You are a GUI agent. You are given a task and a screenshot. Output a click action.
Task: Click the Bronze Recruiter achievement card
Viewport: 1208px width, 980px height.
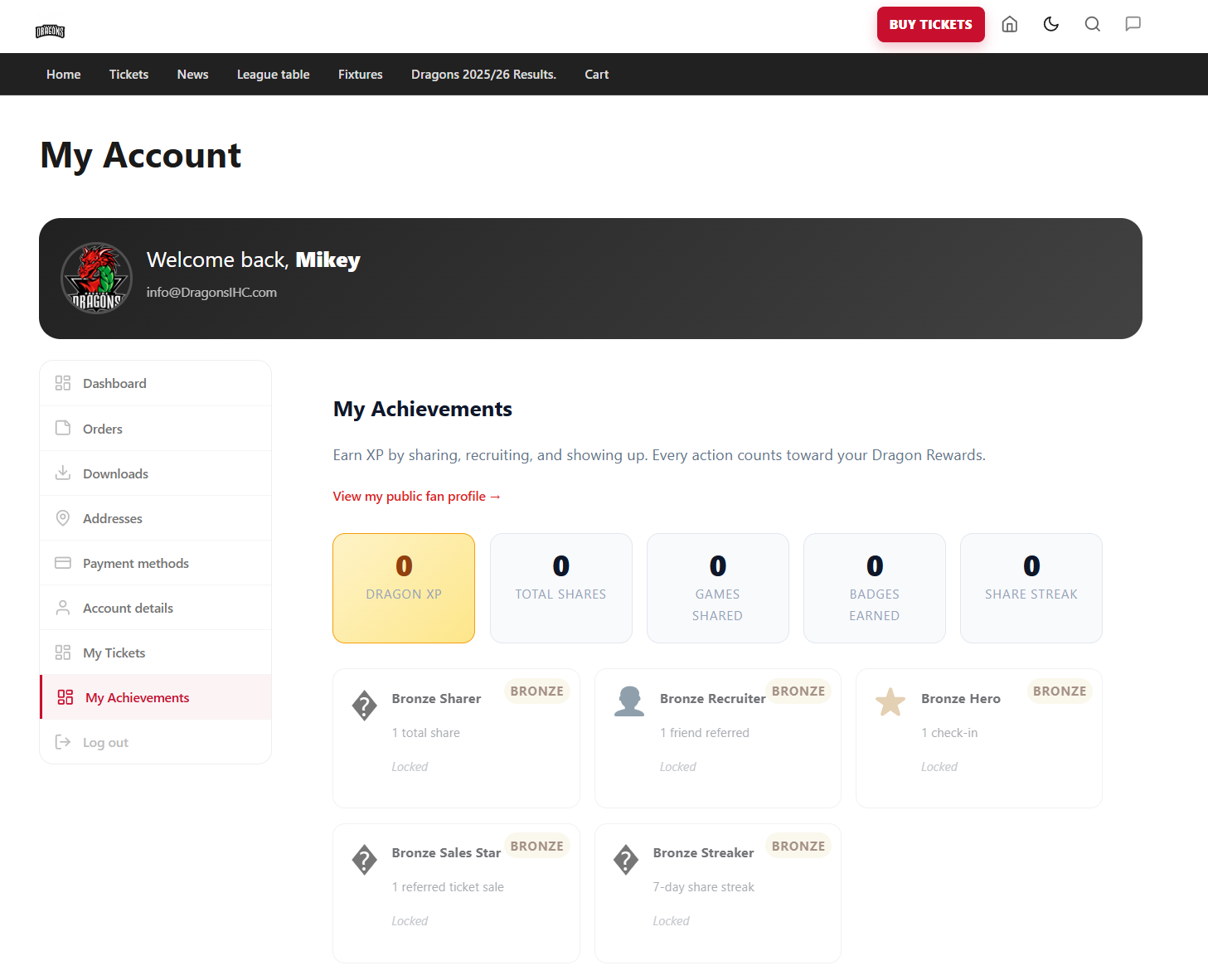coord(718,738)
